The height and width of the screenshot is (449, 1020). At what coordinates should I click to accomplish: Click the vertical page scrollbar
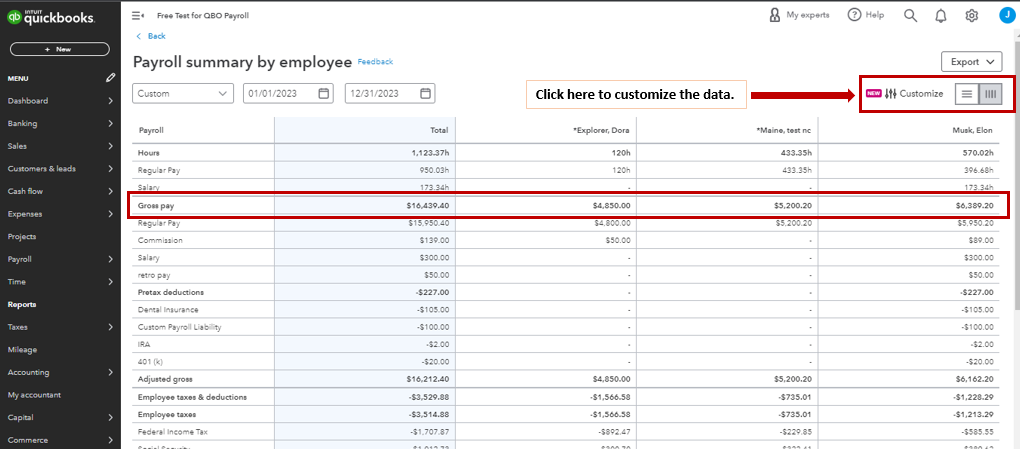pos(1016,176)
